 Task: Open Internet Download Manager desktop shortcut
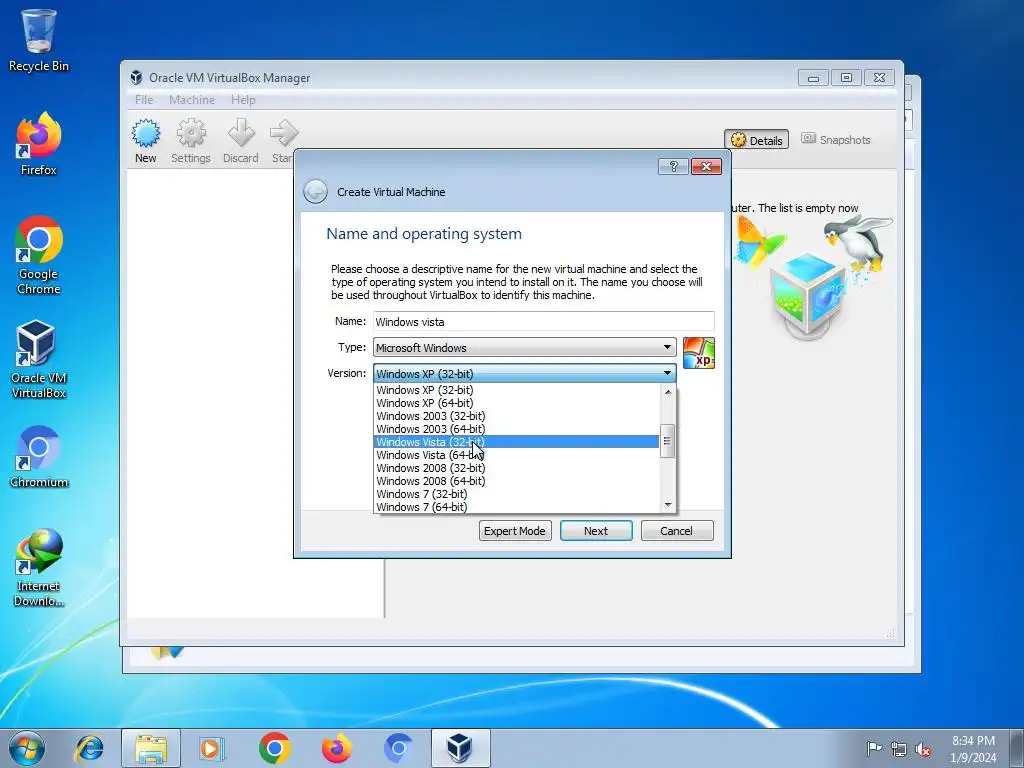point(39,568)
